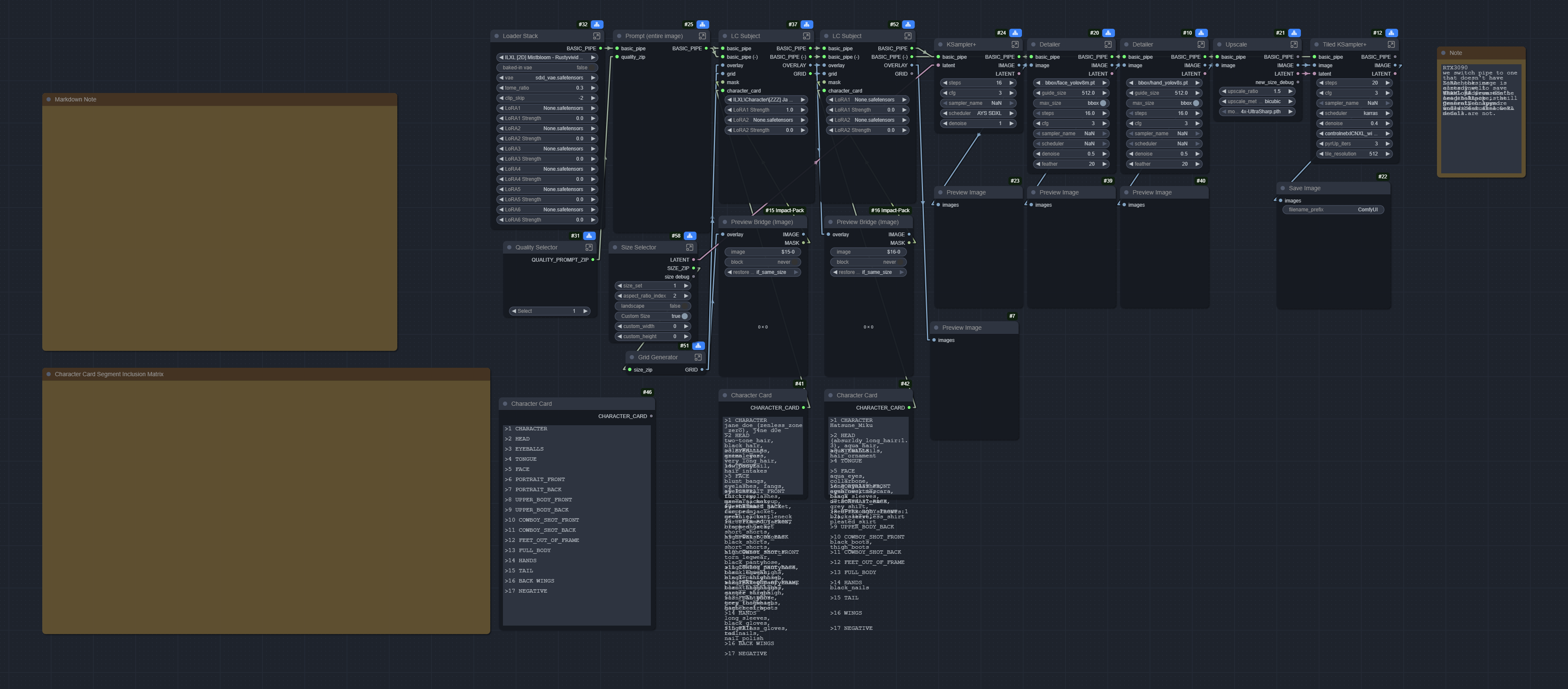Click subgraph icon on Size Selector header
The image size is (1568, 689).
(689, 247)
